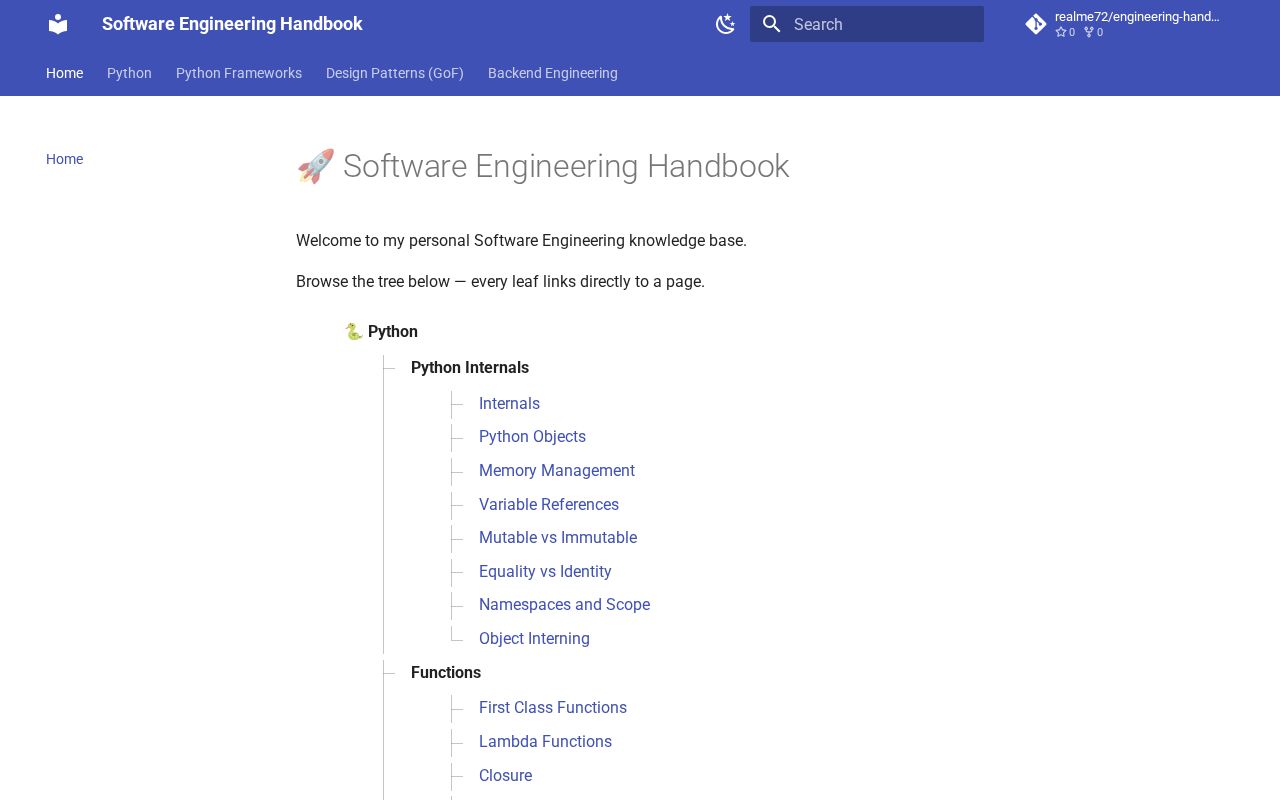Follow the Variable References link

(549, 505)
